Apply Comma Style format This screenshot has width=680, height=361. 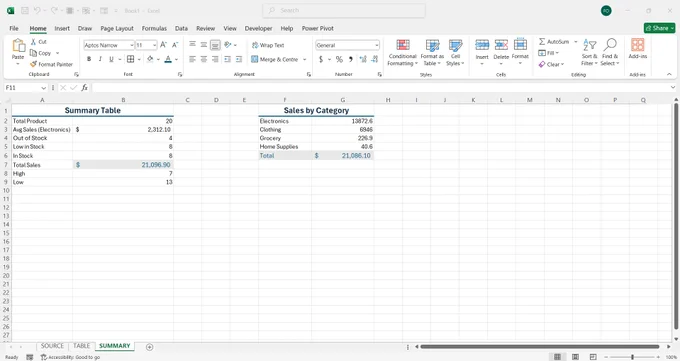[x=350, y=59]
